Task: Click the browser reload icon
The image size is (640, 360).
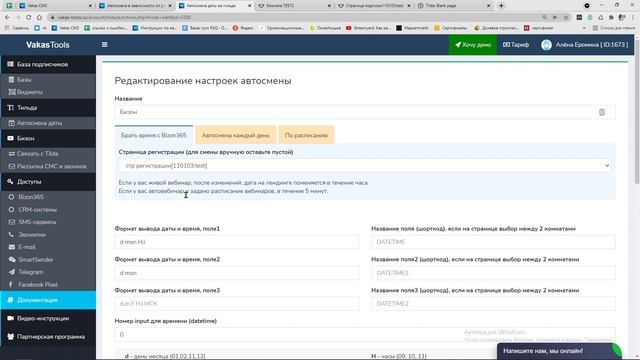Action: 29,18
